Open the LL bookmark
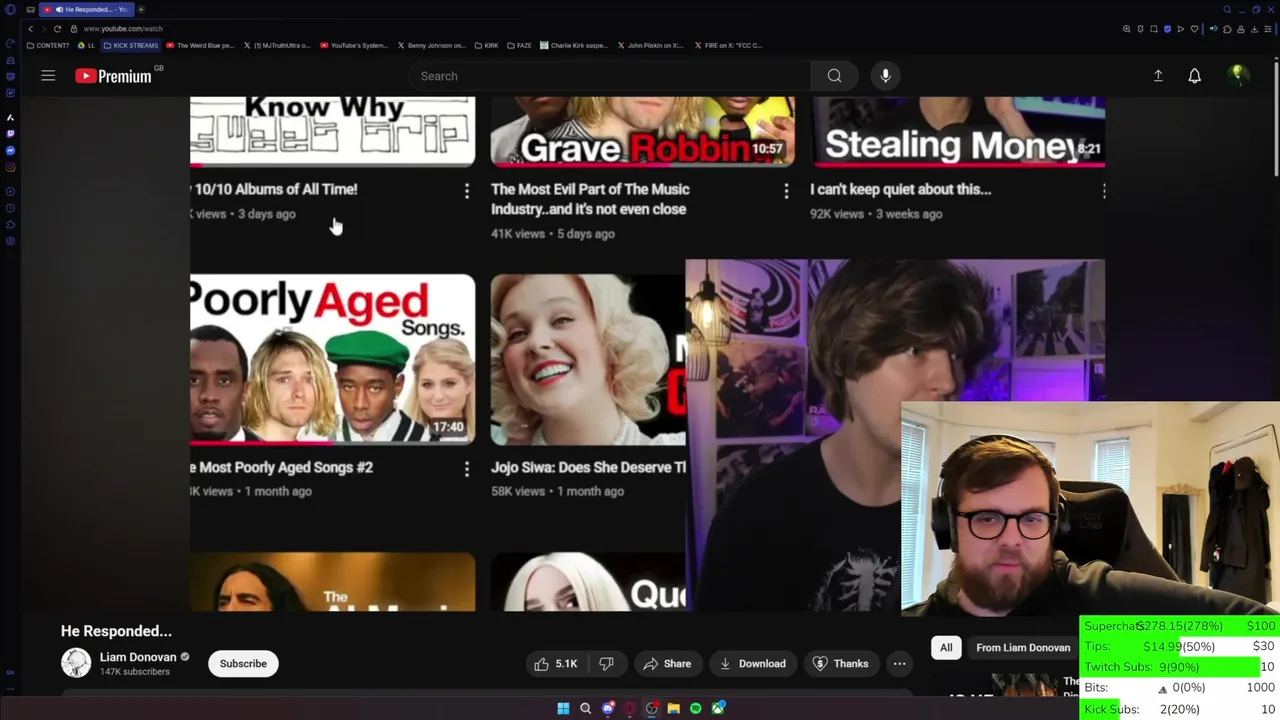 point(86,45)
